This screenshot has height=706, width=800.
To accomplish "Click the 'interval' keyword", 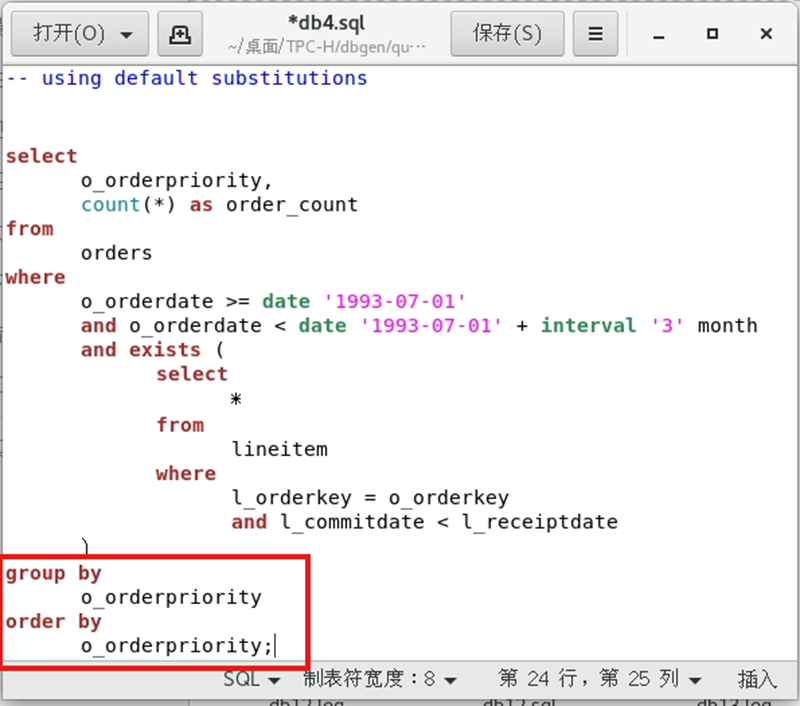I will tap(588, 325).
